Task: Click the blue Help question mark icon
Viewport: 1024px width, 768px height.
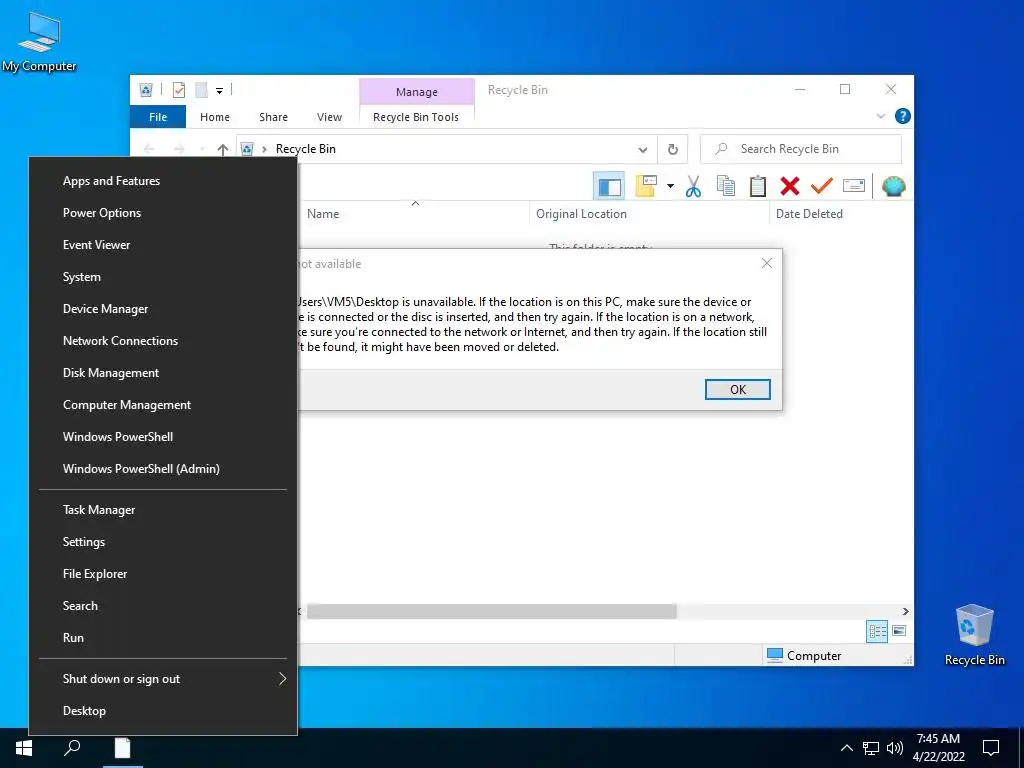Action: pos(903,116)
